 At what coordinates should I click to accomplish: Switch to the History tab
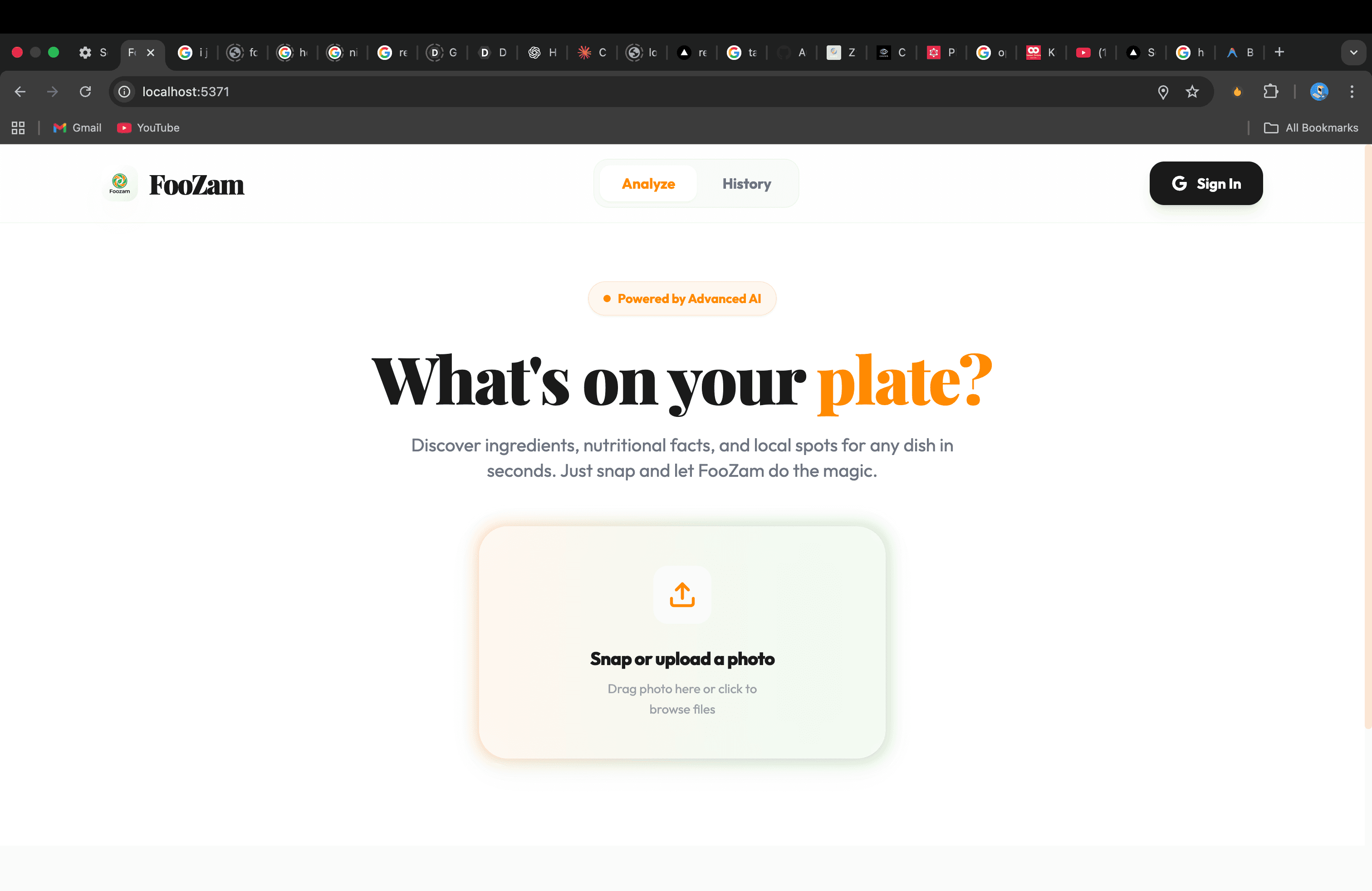pos(746,184)
